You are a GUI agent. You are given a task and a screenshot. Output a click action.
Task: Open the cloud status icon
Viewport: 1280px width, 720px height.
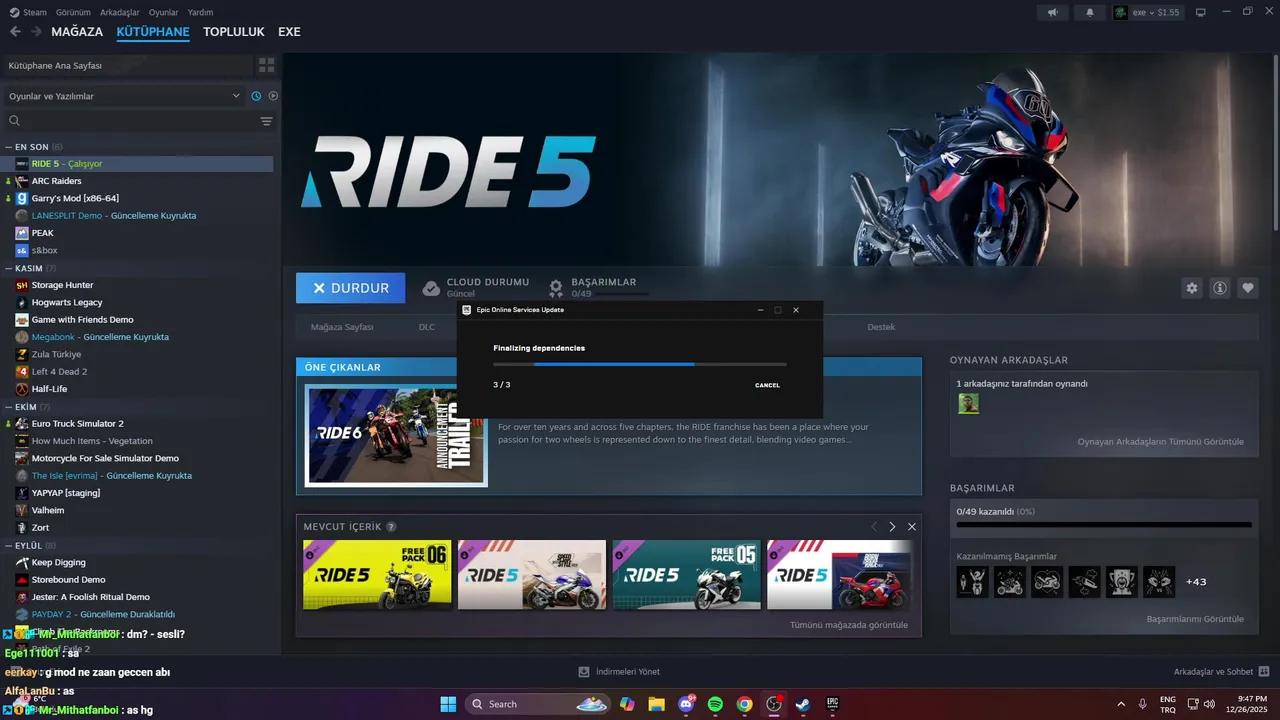tap(431, 288)
